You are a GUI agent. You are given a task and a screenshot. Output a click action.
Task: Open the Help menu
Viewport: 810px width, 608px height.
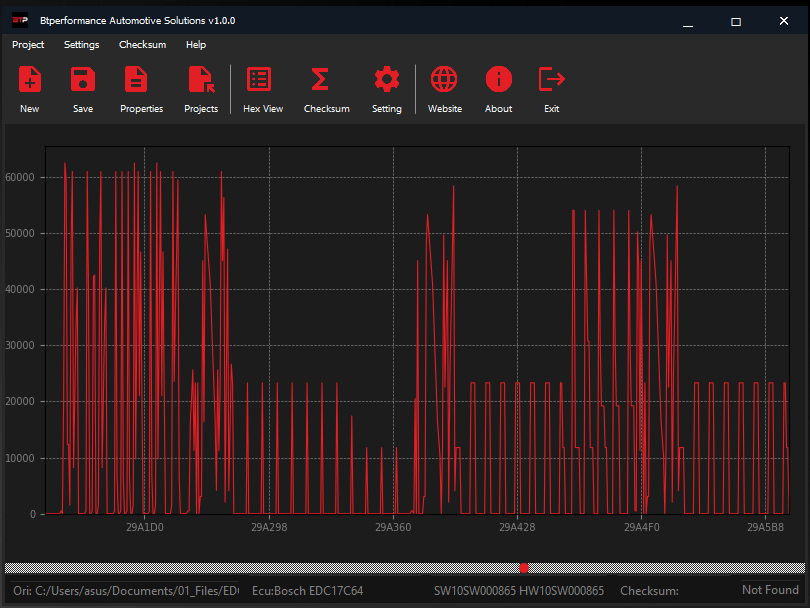[196, 45]
